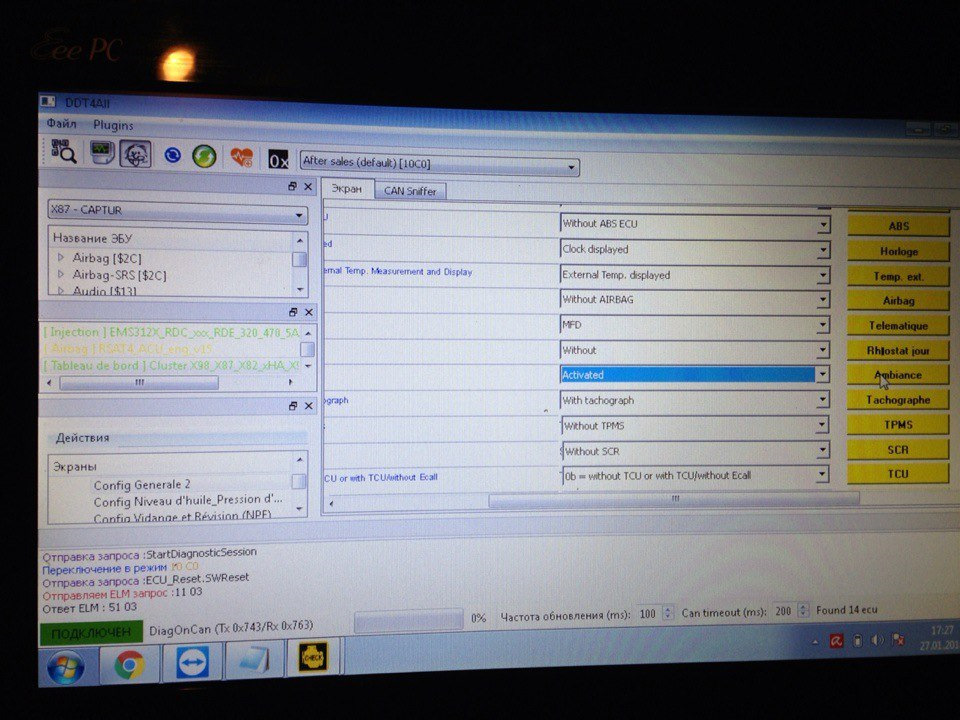
Task: Select the Injection EMS312X ECU entry
Action: point(171,332)
